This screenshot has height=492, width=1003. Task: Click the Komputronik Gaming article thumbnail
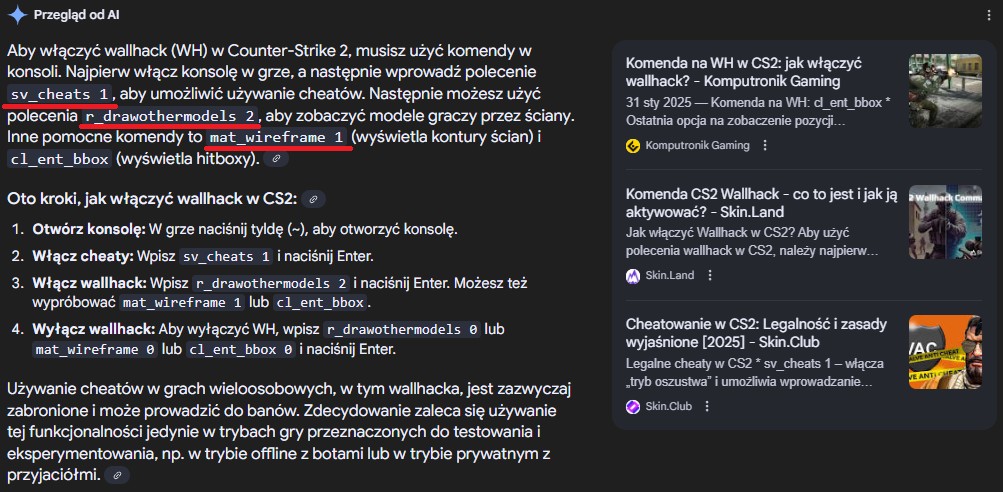pyautogui.click(x=945, y=90)
